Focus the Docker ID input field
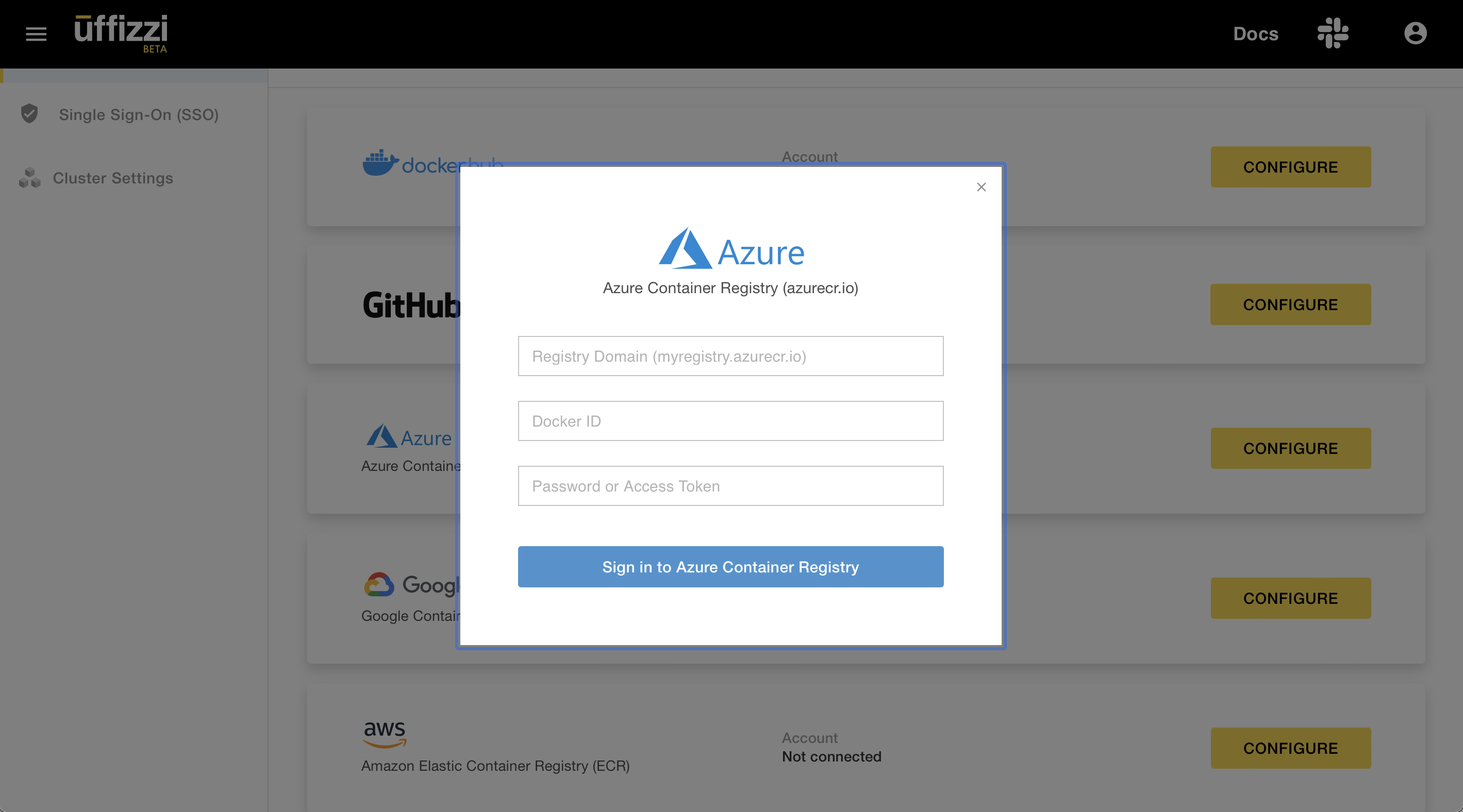The width and height of the screenshot is (1463, 812). click(730, 421)
